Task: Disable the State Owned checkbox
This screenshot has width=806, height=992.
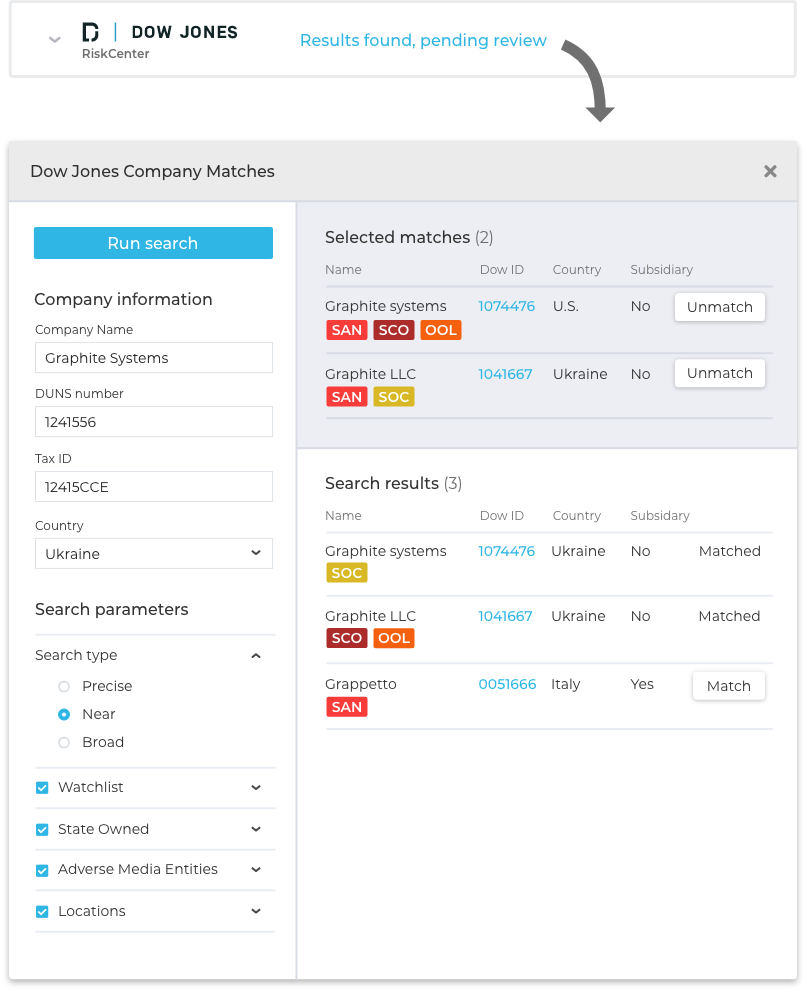Action: point(42,829)
